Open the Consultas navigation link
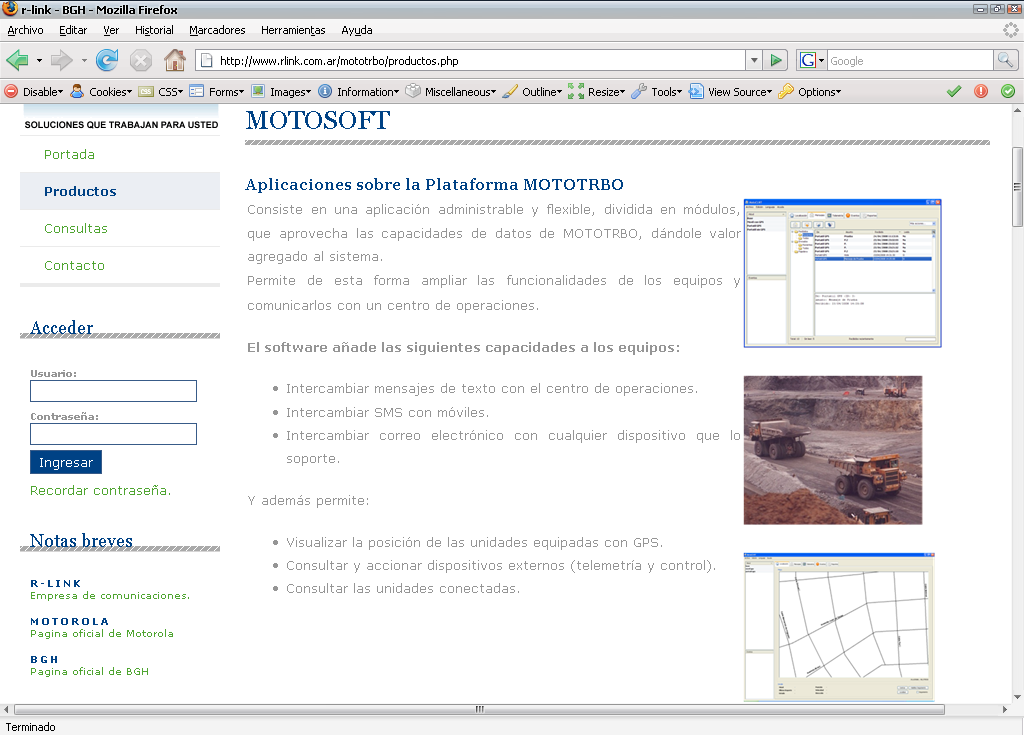This screenshot has width=1024, height=735. (76, 228)
